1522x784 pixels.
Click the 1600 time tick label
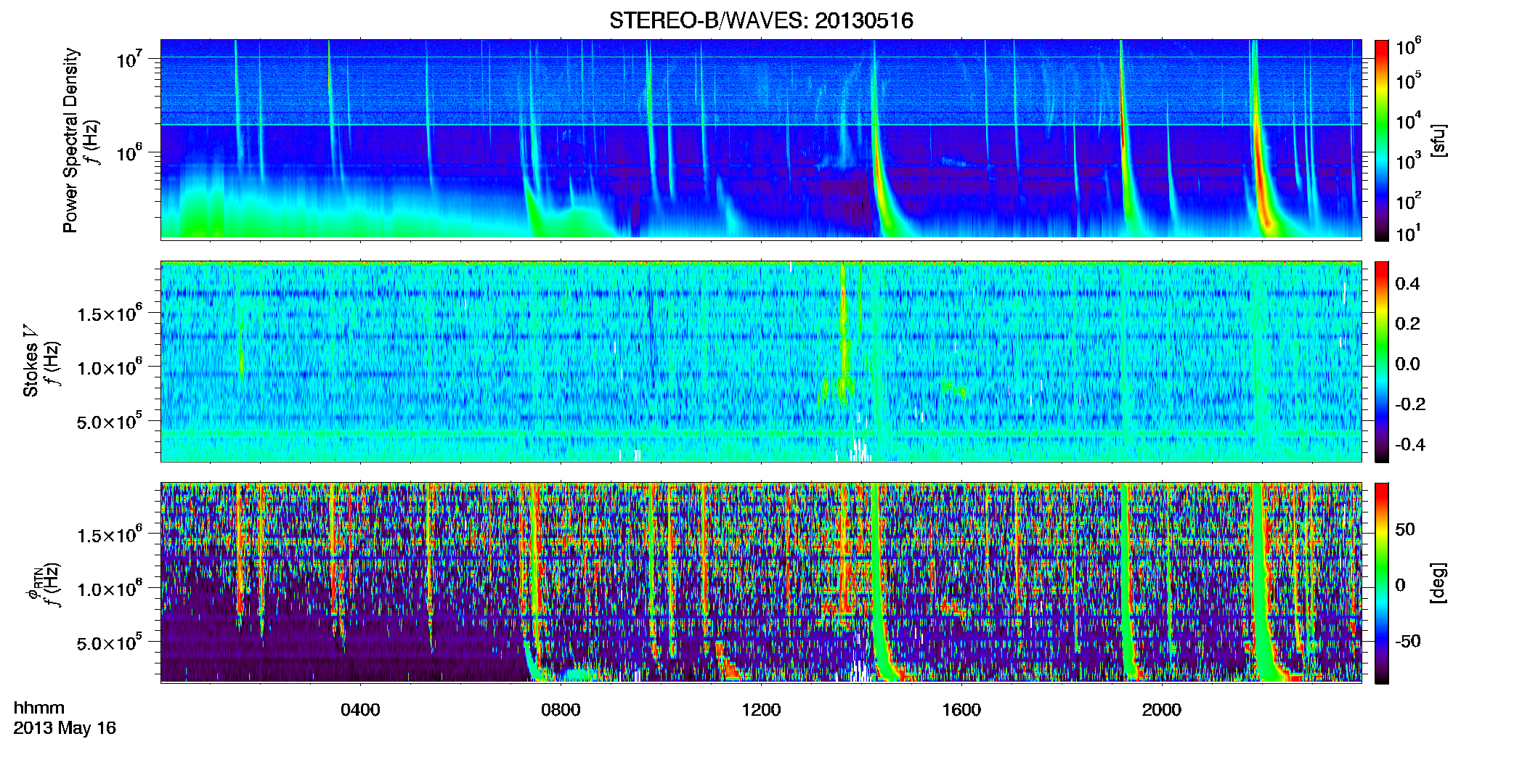[961, 710]
